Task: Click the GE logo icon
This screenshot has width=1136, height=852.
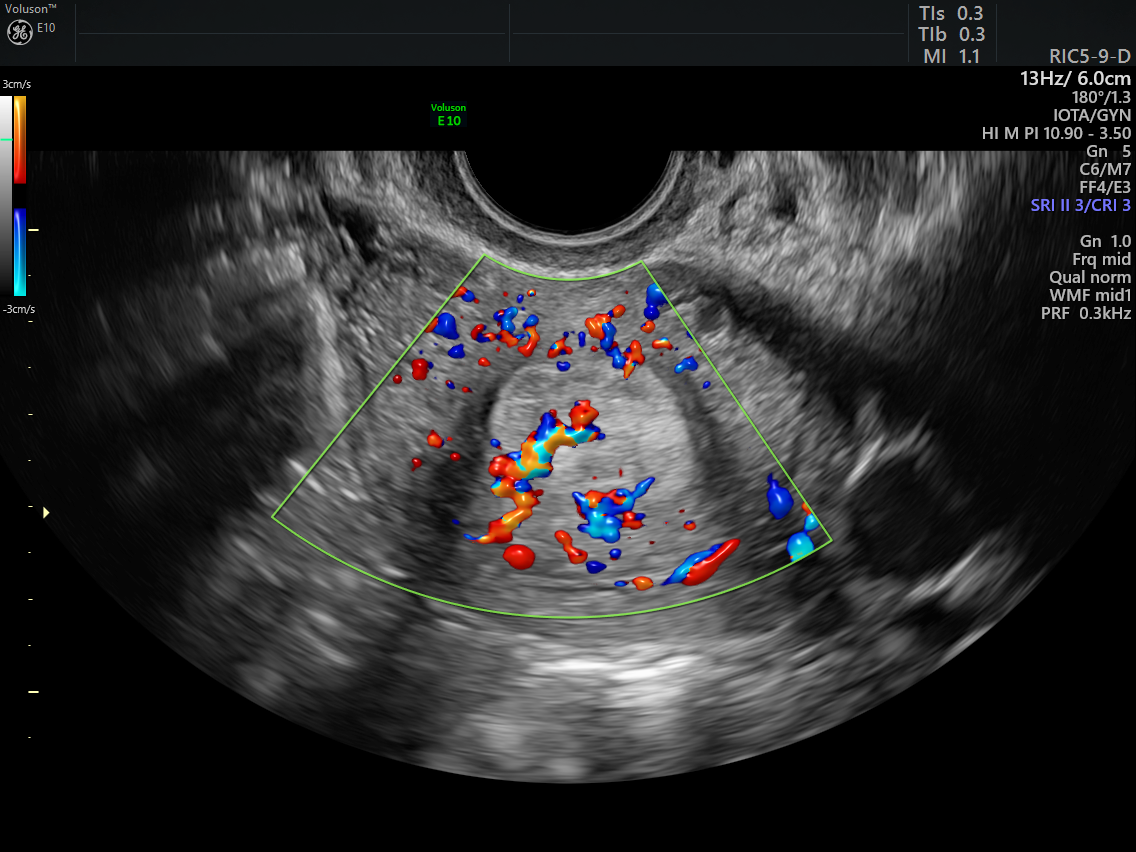Action: [19, 32]
